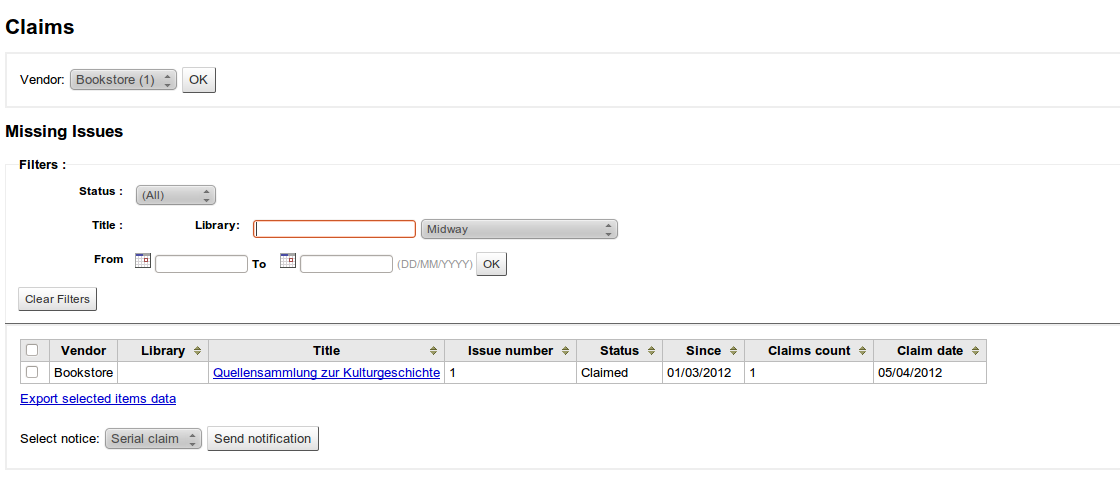Sort table by Title column

click(x=326, y=351)
